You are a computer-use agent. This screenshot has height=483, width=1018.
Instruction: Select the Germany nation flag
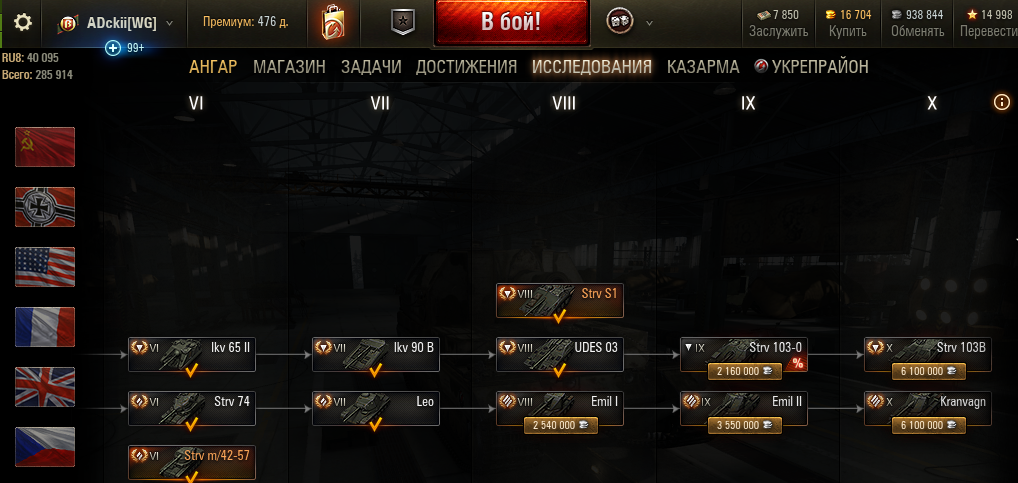(45, 207)
